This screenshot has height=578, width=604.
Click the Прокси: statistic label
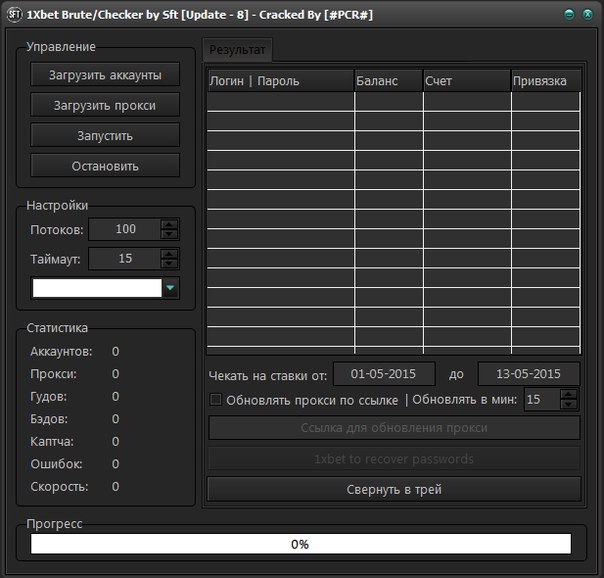(54, 374)
